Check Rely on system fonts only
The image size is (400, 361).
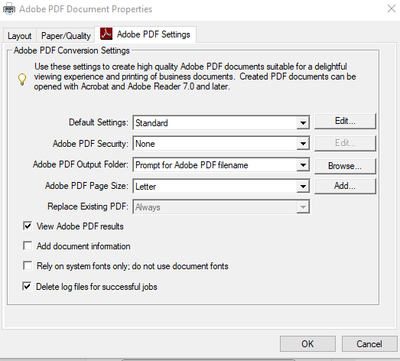[27, 266]
